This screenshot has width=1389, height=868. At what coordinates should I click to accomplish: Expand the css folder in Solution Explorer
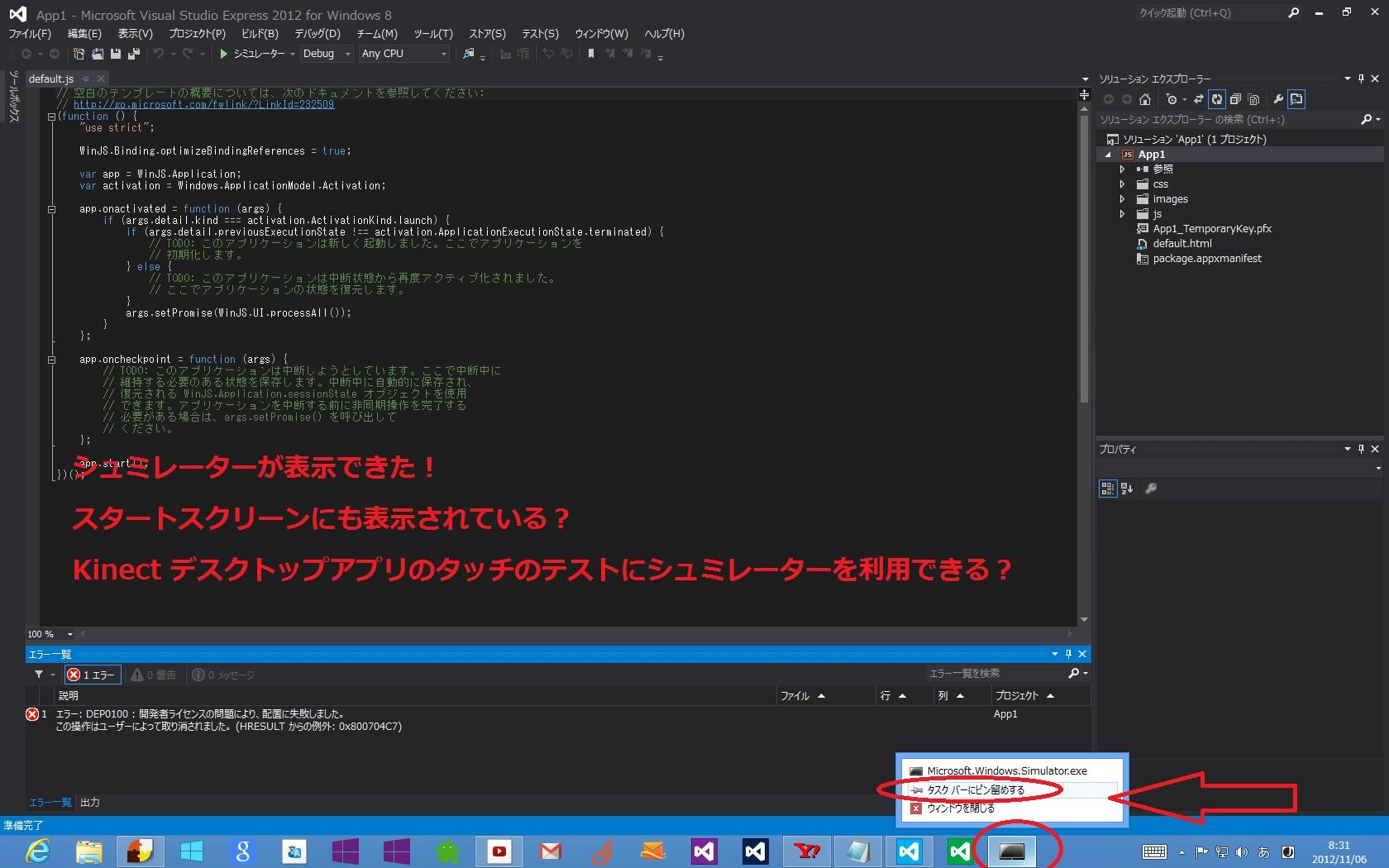point(1122,184)
